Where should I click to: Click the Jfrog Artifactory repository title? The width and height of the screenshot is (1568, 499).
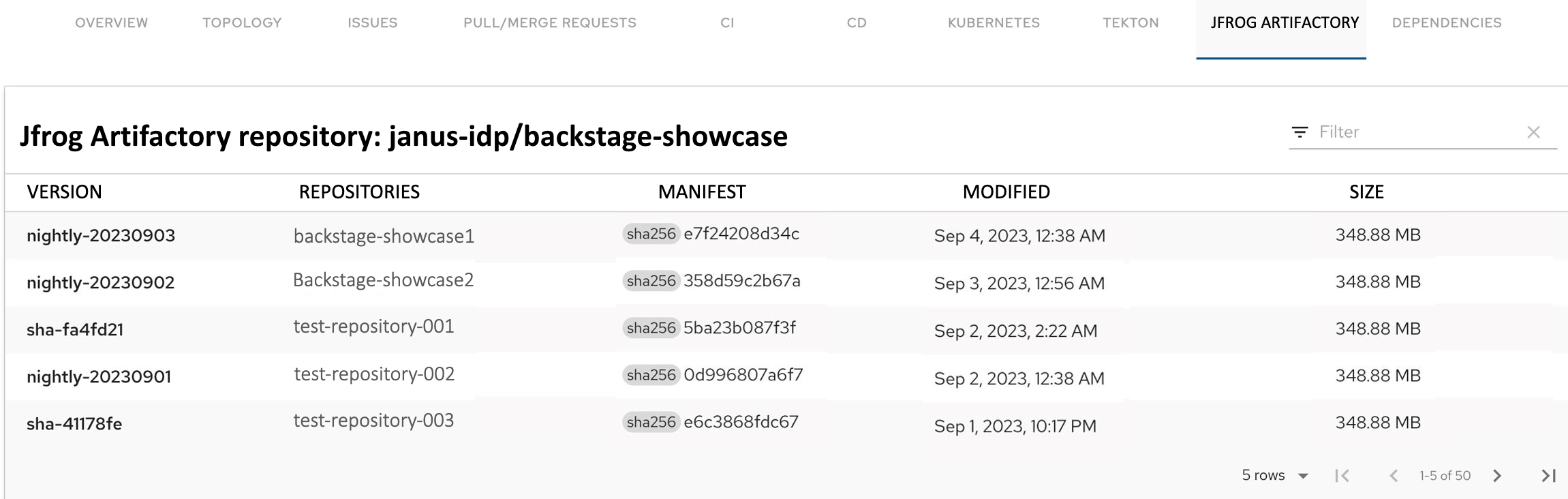[403, 136]
